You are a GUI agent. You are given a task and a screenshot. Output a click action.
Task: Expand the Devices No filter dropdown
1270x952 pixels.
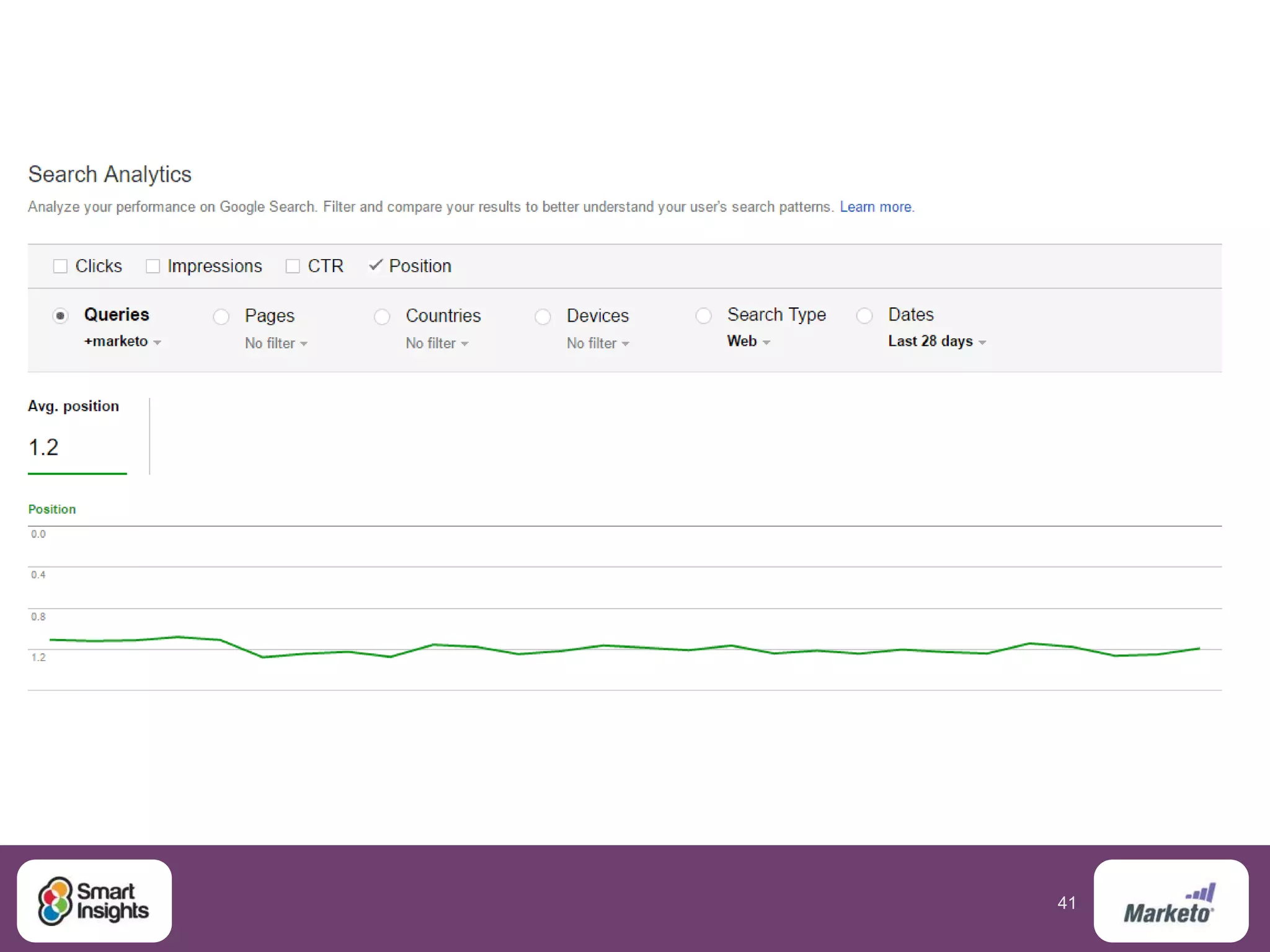[x=597, y=343]
